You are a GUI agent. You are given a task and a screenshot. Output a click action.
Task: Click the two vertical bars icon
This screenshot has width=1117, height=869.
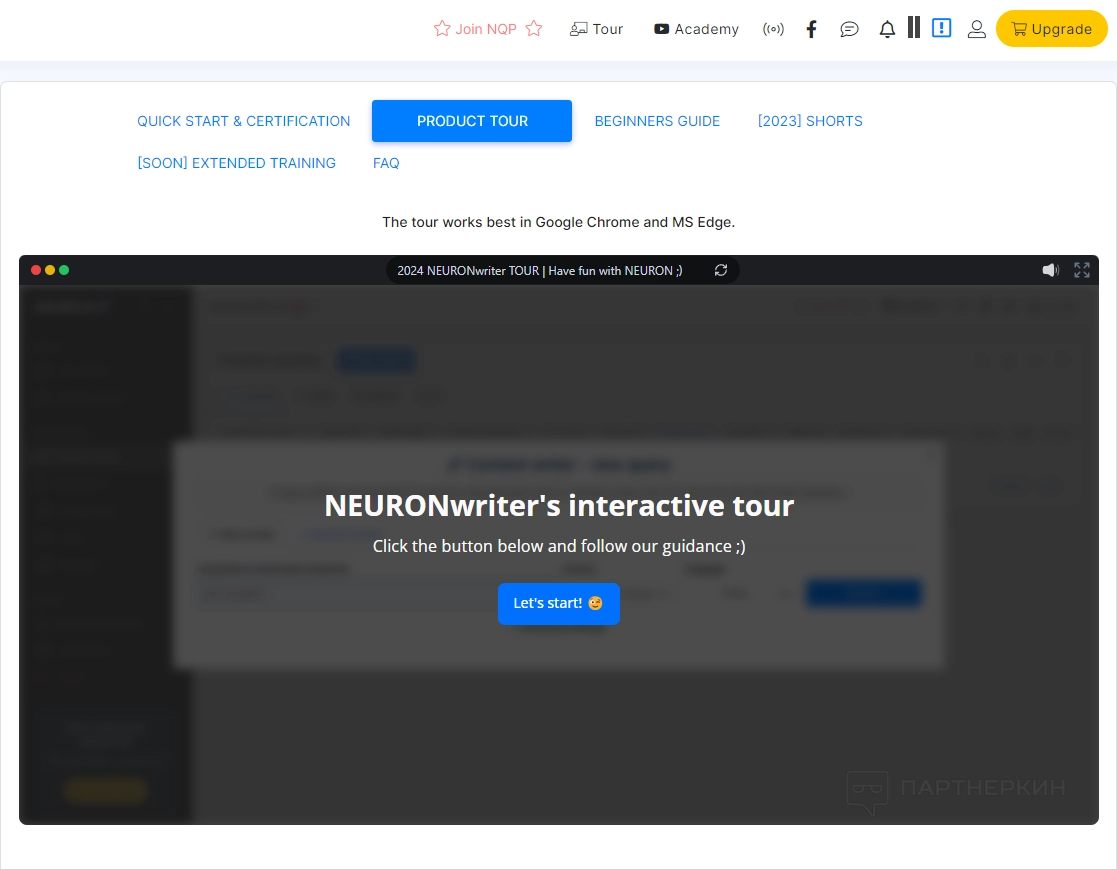[914, 28]
